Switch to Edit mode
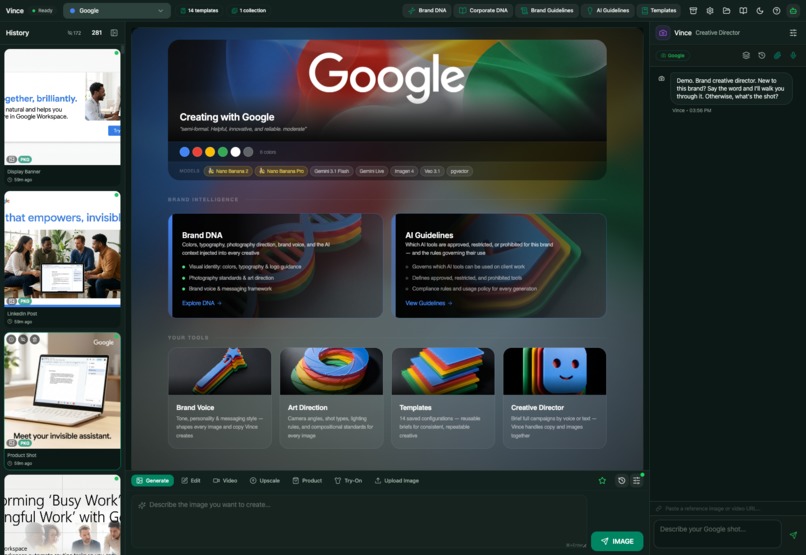Image resolution: width=806 pixels, height=555 pixels. (x=191, y=480)
